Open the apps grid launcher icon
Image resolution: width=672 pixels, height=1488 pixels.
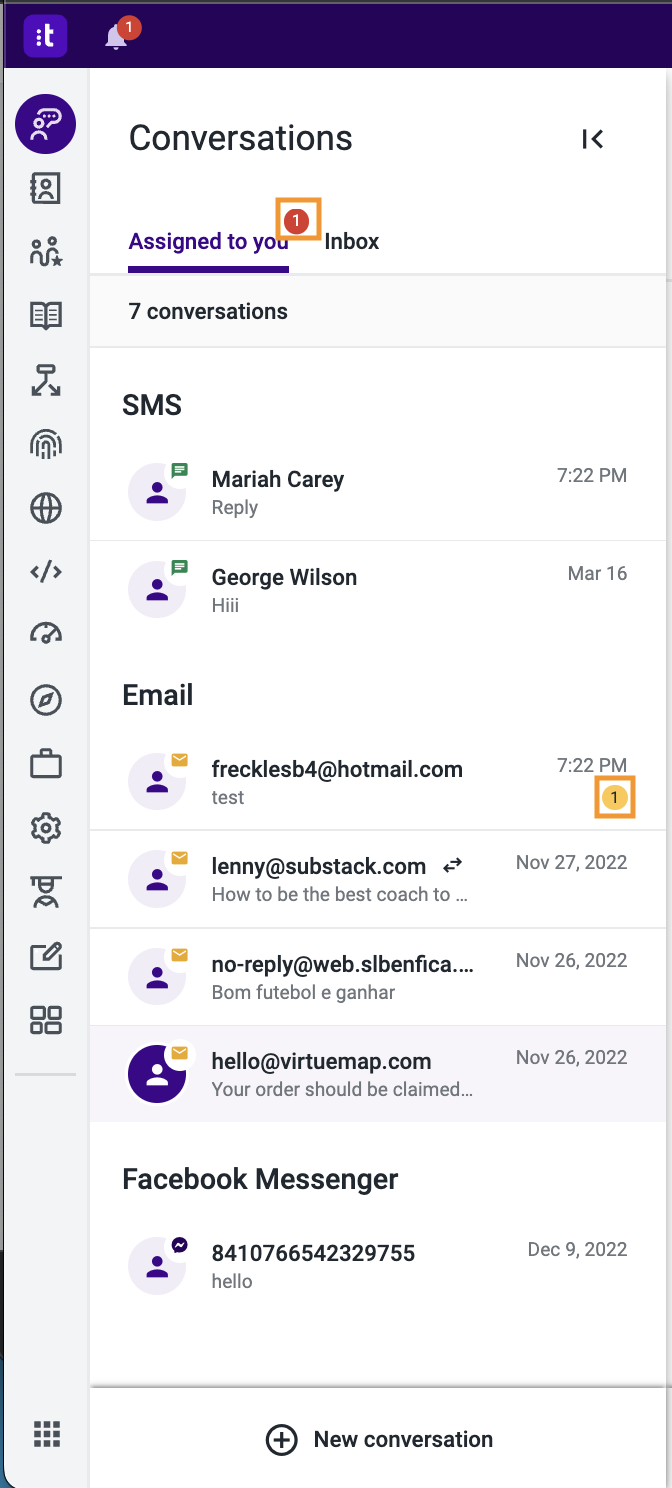[x=47, y=1434]
